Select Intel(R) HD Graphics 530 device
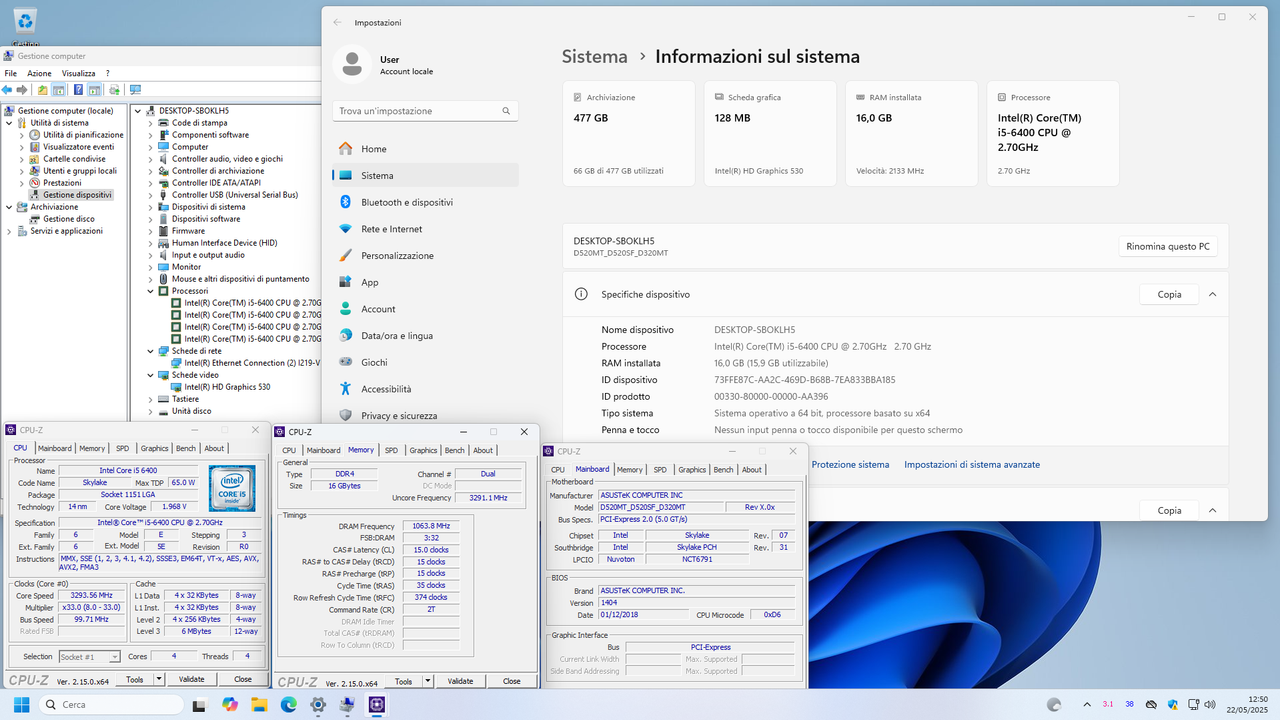The image size is (1280, 720). 227,387
